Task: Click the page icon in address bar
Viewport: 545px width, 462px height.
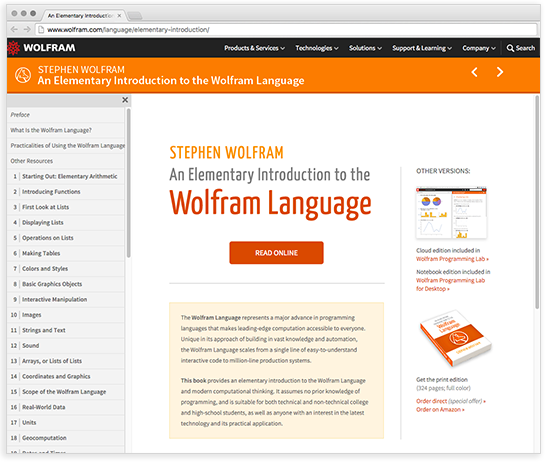Action: 41,30
